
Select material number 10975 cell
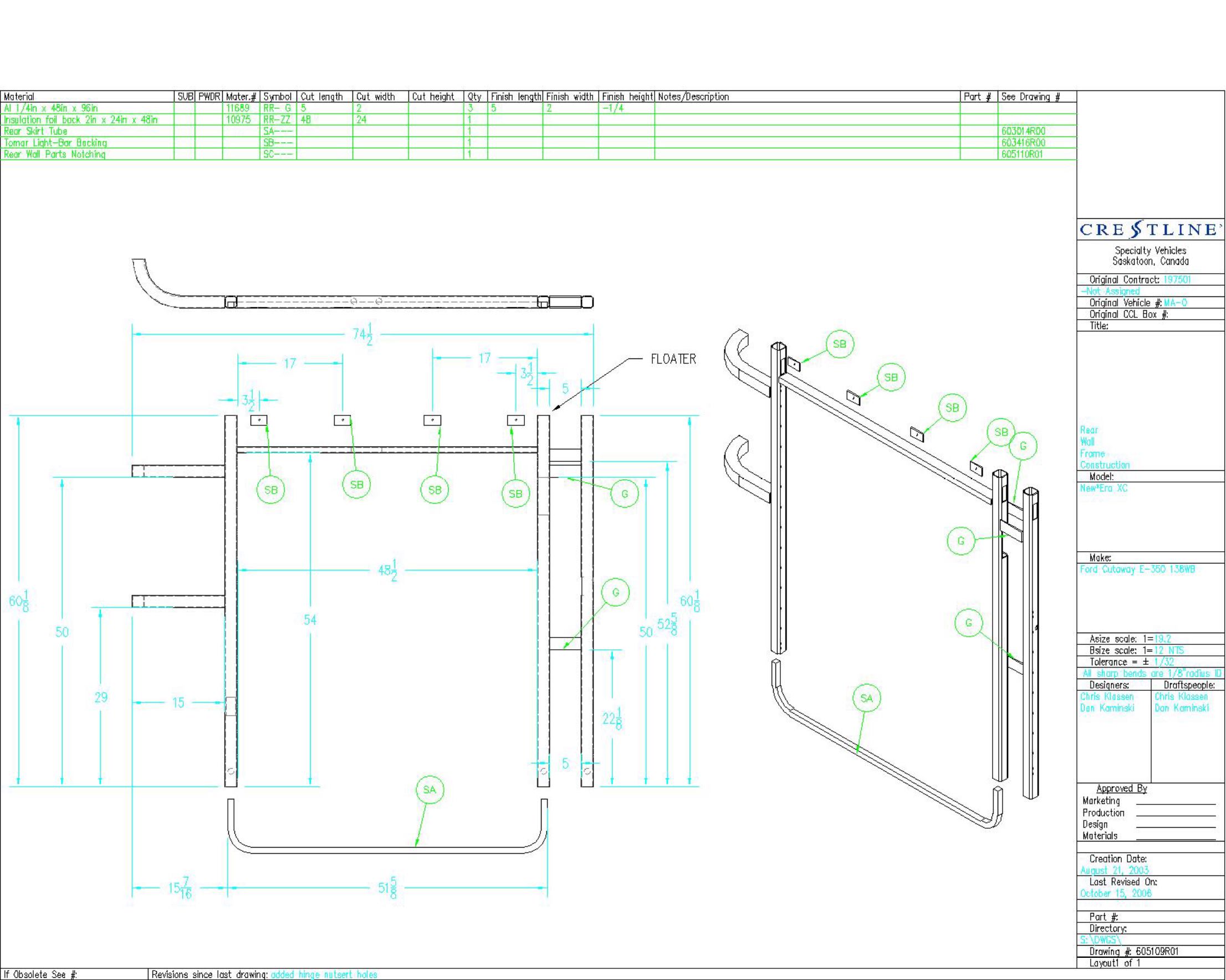(x=241, y=119)
